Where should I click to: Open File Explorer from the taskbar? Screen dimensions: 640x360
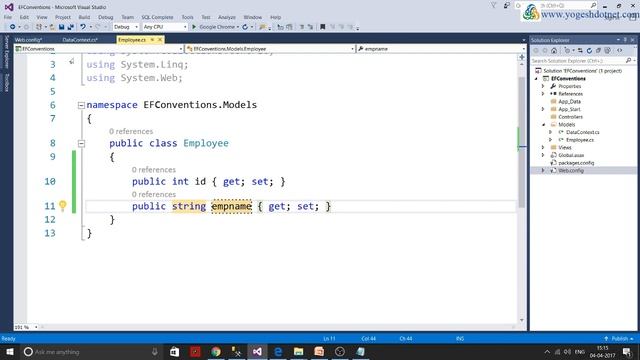[x=298, y=351]
